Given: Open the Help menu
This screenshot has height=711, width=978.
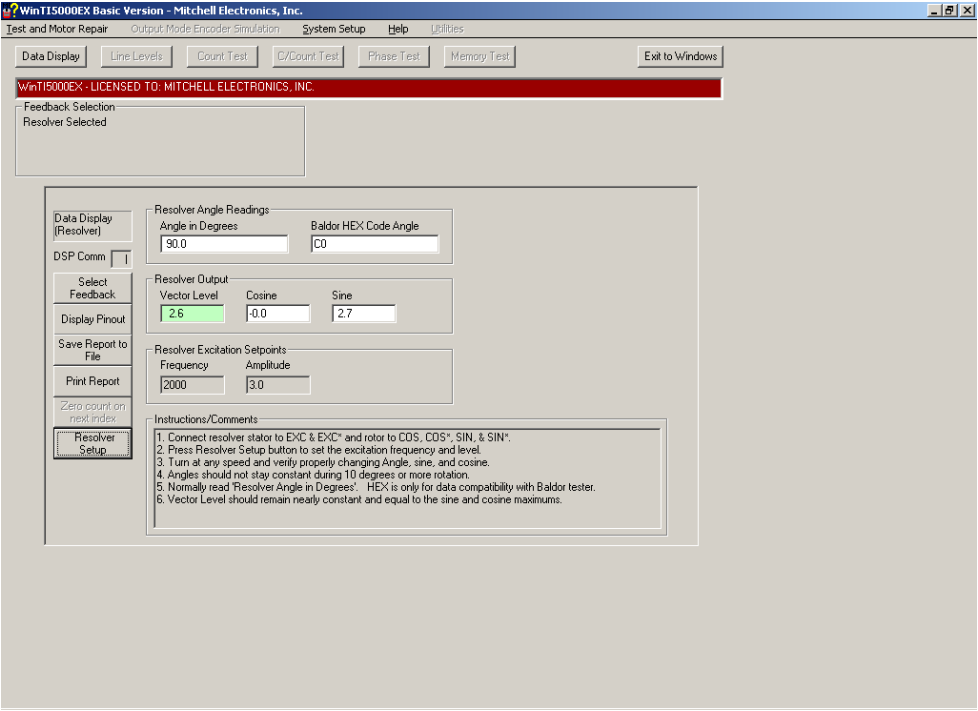Looking at the screenshot, I should [398, 29].
